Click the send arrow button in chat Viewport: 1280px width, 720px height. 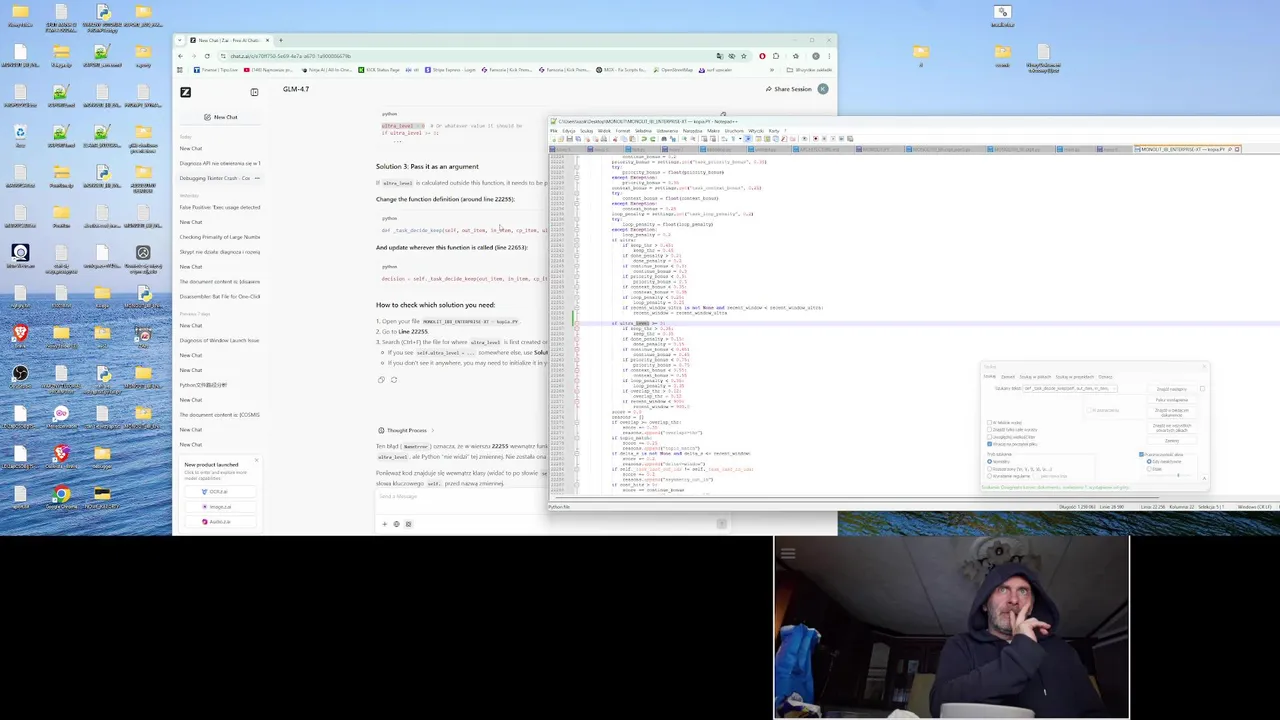point(722,524)
